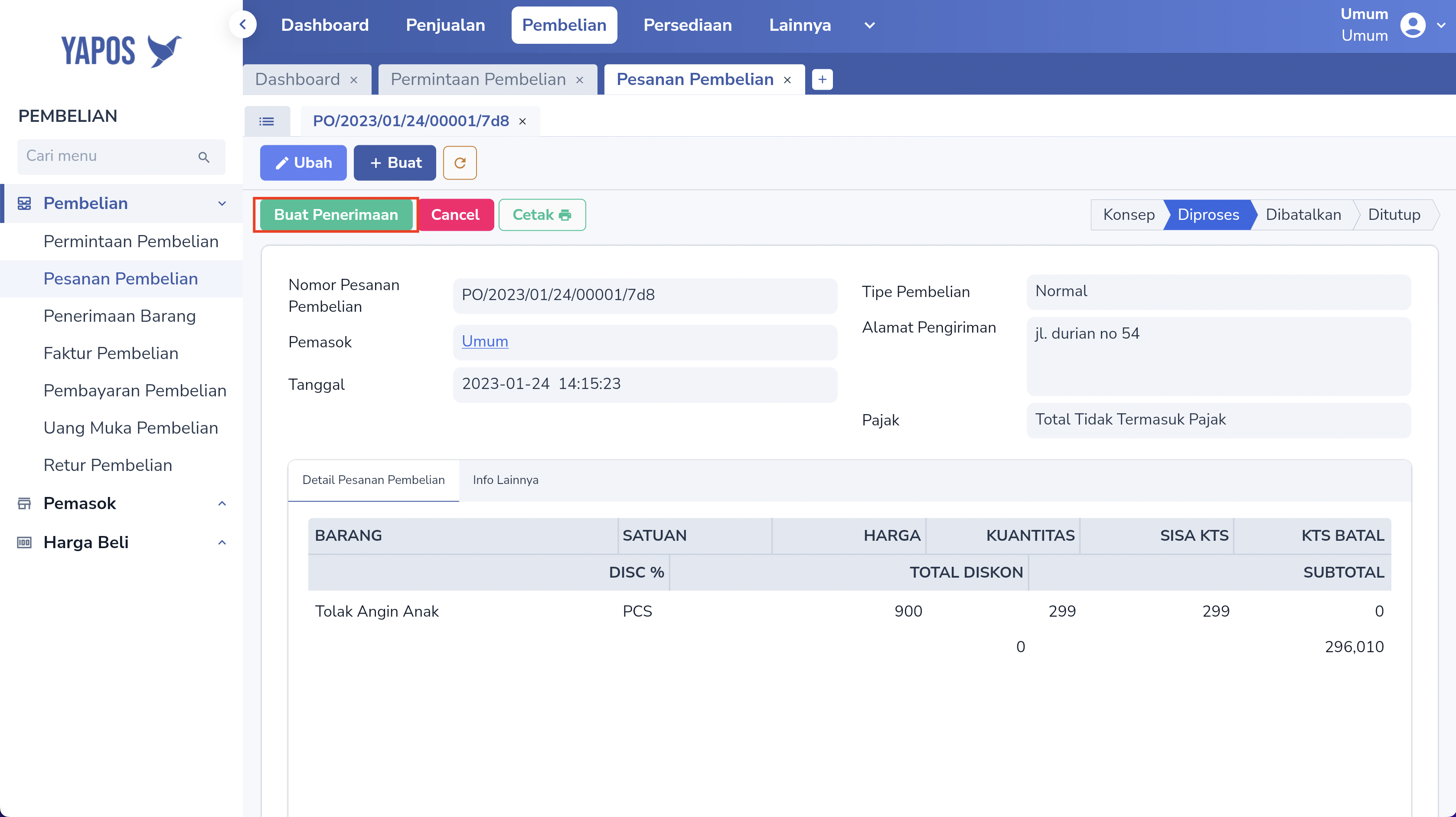Open the Umum supplier link
The image size is (1456, 817).
point(484,341)
